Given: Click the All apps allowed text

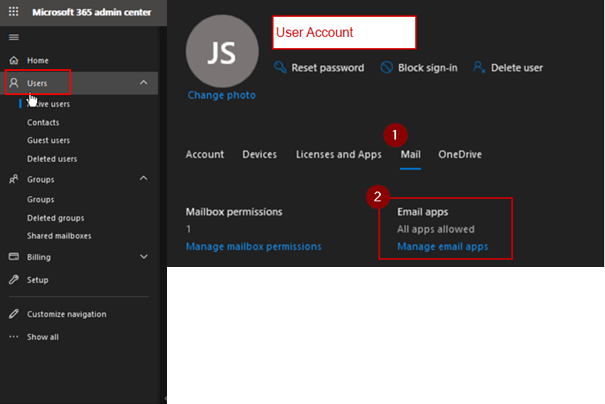Looking at the screenshot, I should pyautogui.click(x=436, y=229).
